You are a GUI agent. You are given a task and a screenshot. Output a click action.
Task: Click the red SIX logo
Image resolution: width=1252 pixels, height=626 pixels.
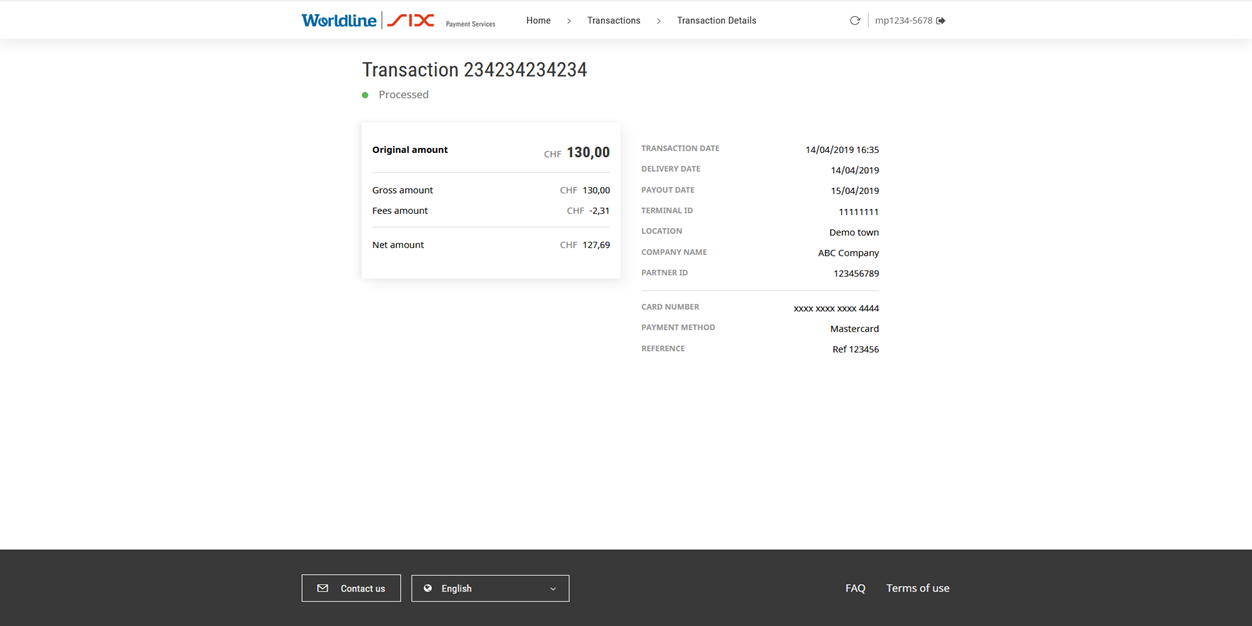click(x=411, y=20)
